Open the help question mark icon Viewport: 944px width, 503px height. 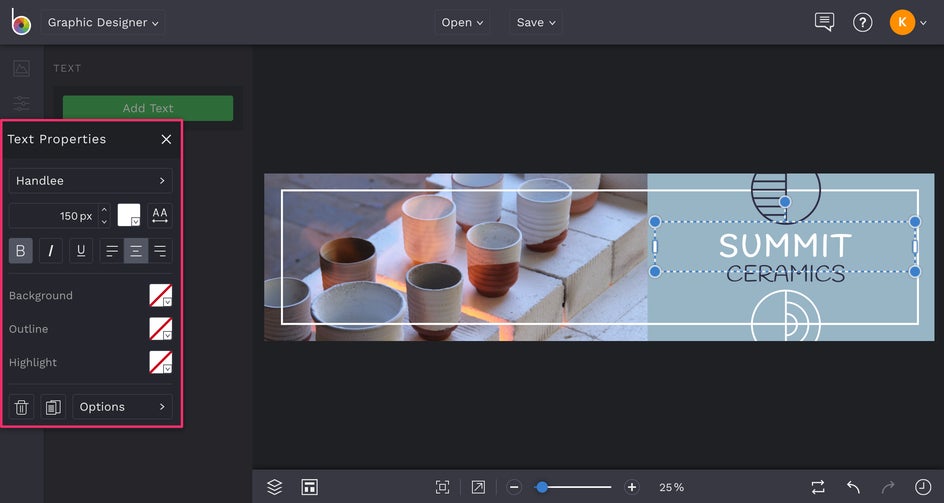click(862, 22)
